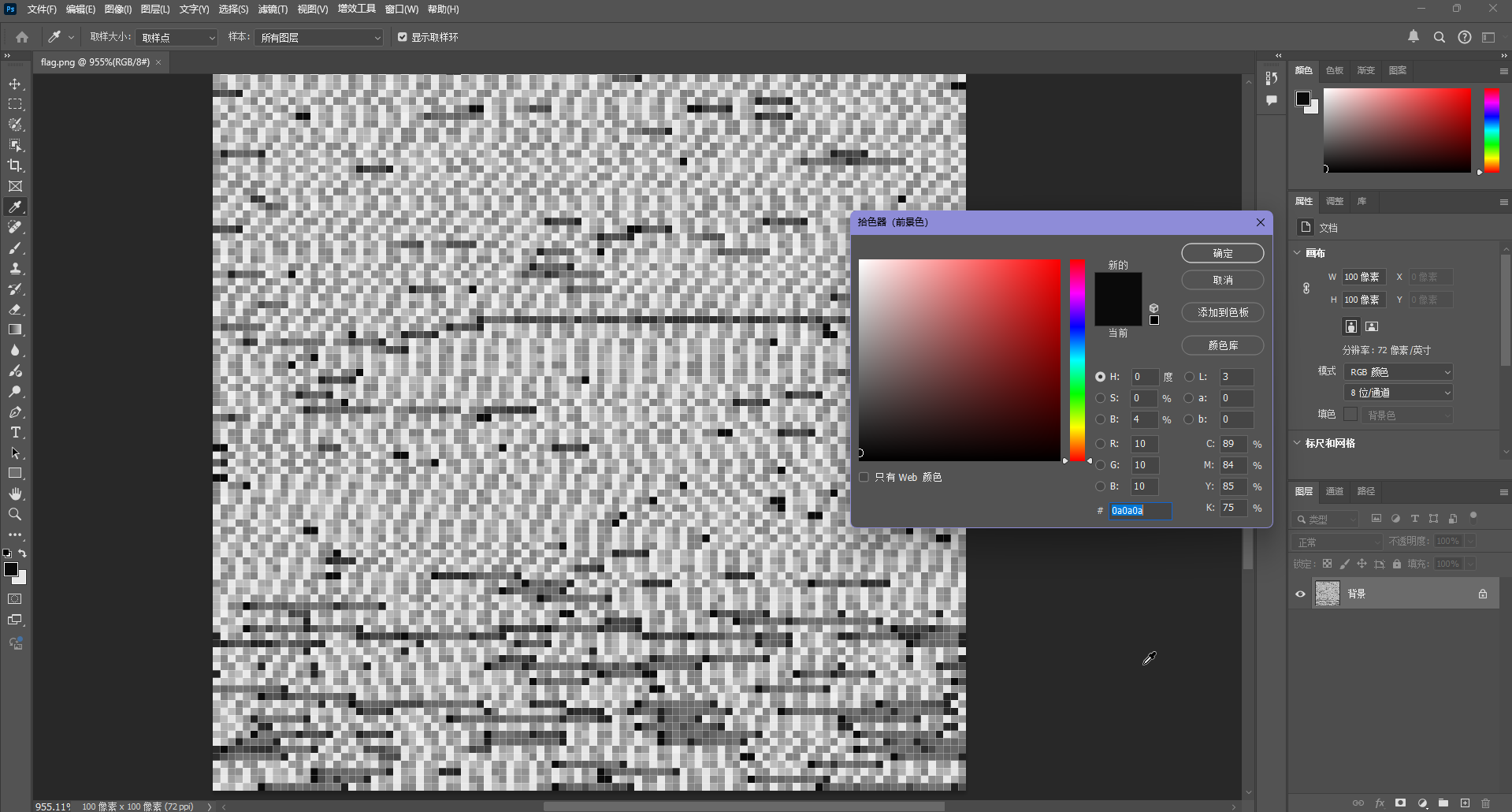The width and height of the screenshot is (1512, 812).
Task: Select the Eraser tool
Action: pos(15,310)
